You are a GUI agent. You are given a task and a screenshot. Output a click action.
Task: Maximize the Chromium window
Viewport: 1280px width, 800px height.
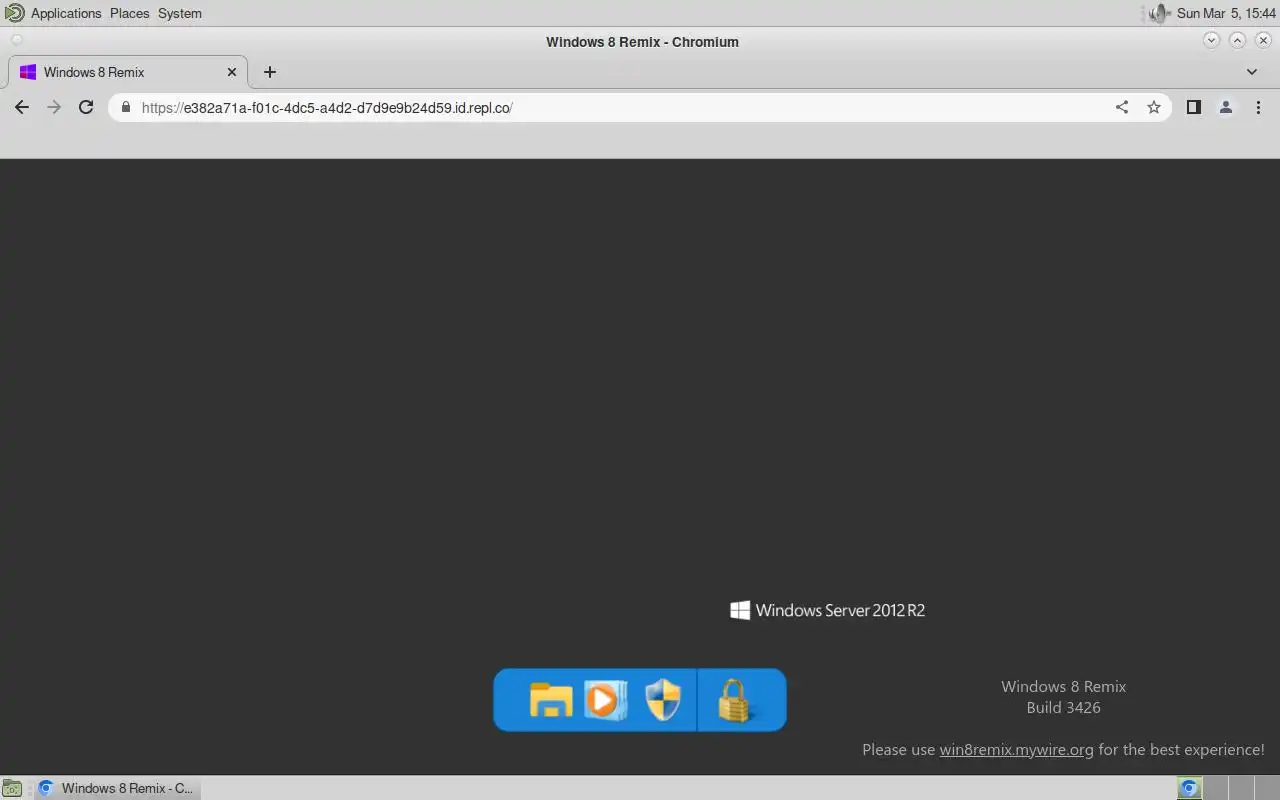click(x=1237, y=41)
